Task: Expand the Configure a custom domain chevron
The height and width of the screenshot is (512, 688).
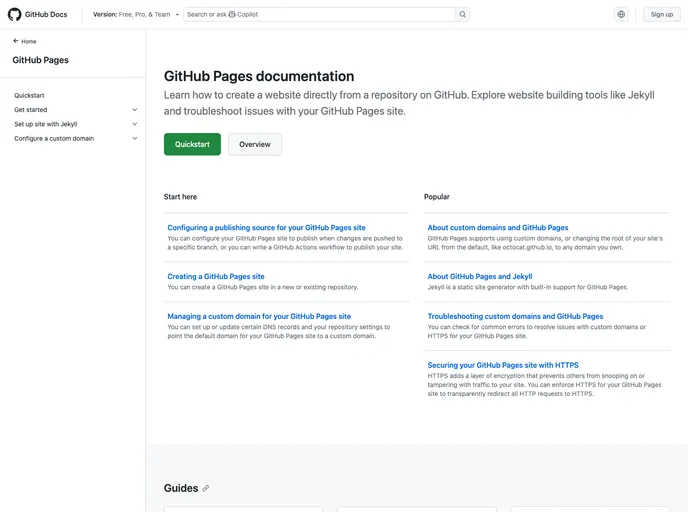Action: tap(135, 138)
